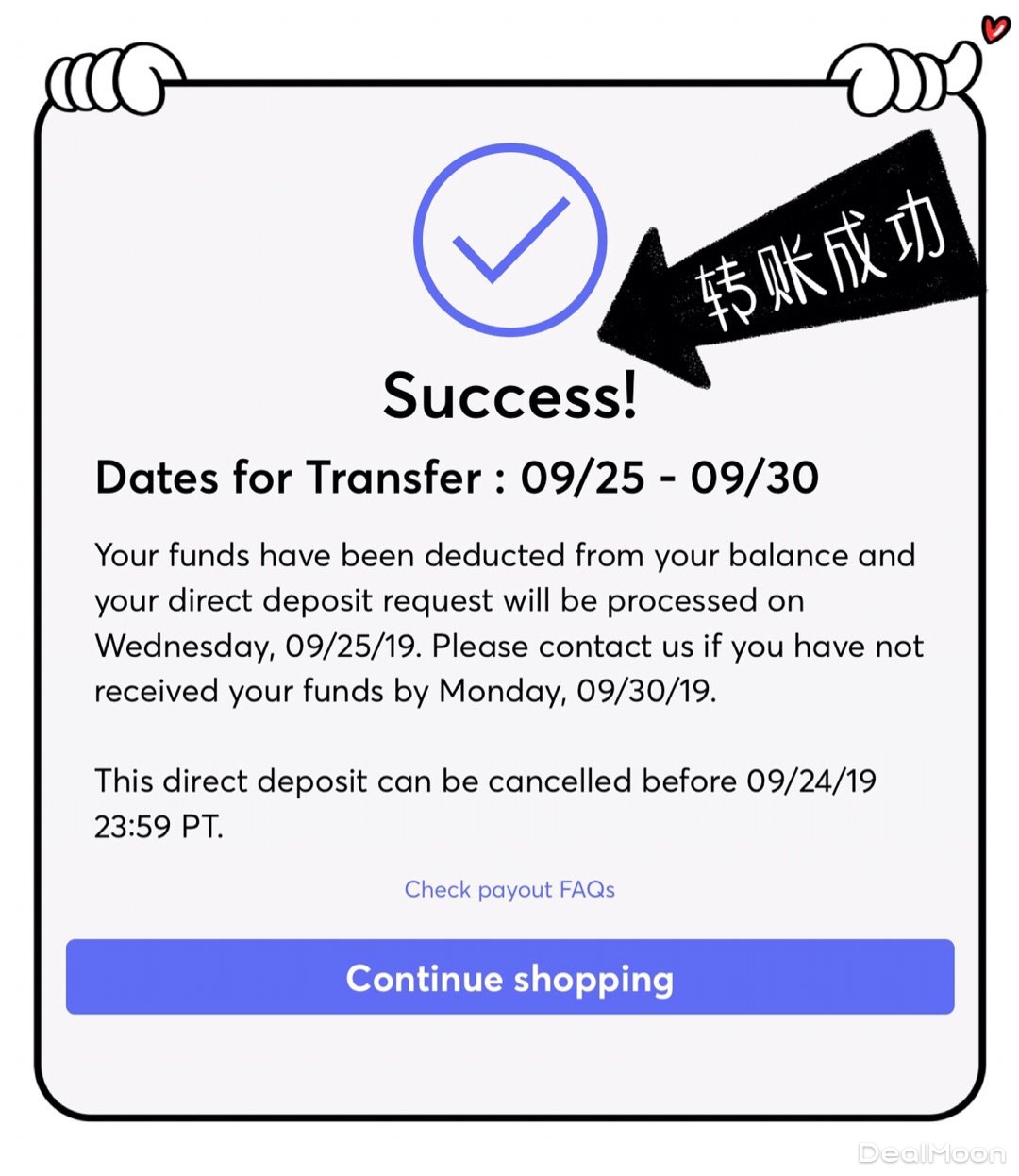The height and width of the screenshot is (1176, 1019).
Task: Click the 09/25 start date in heading
Action: [x=582, y=479]
